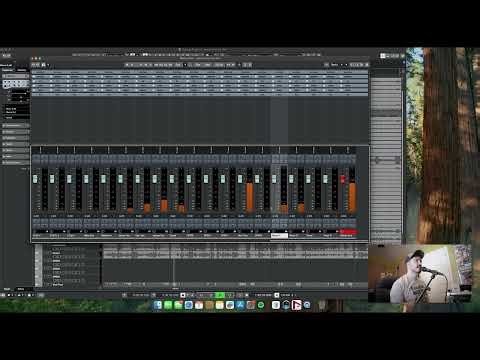Image resolution: width=480 pixels, height=360 pixels.
Task: Click the fader of the highlighted mixer channel
Action: (x=274, y=179)
